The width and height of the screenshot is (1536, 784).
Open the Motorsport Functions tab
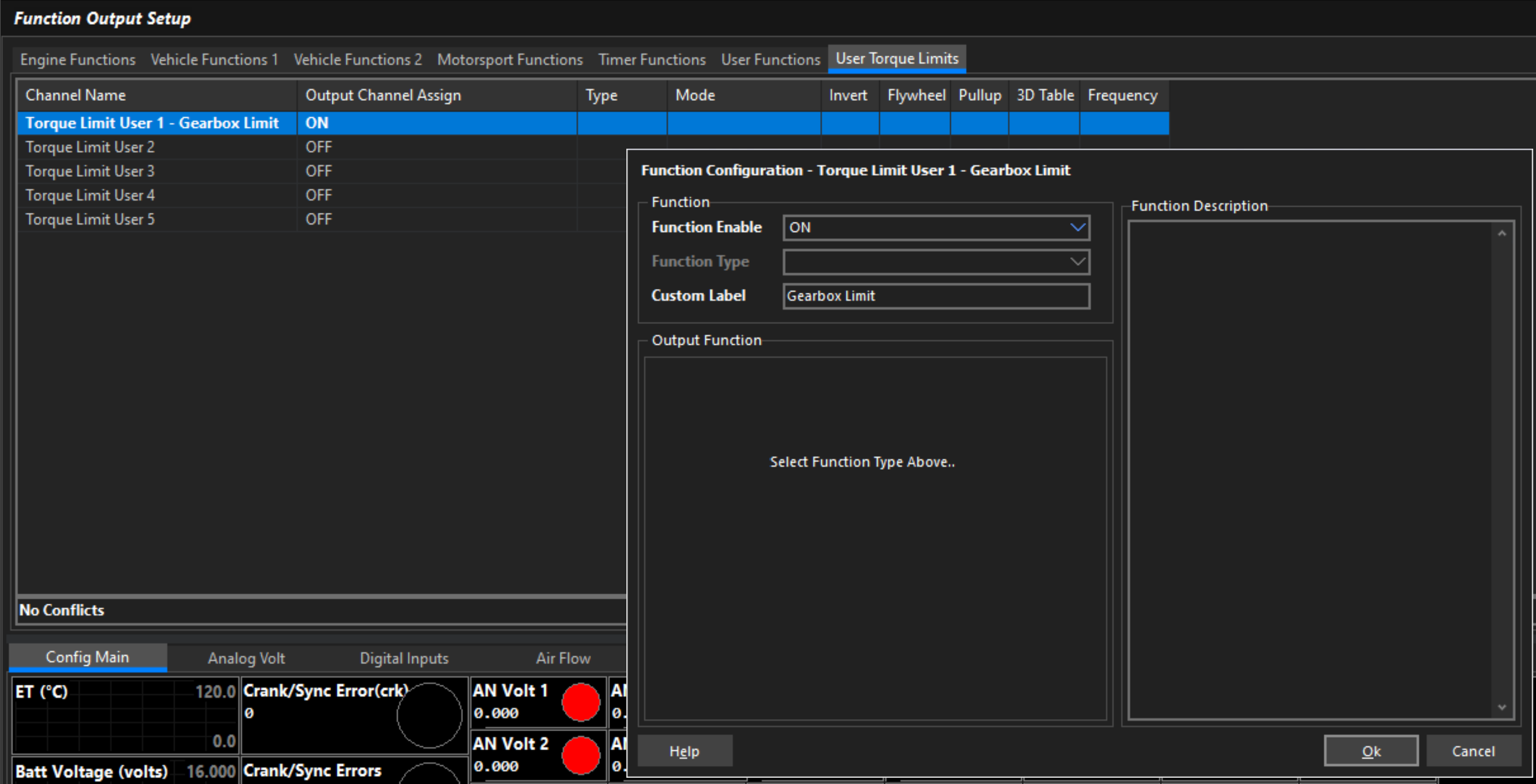point(510,60)
